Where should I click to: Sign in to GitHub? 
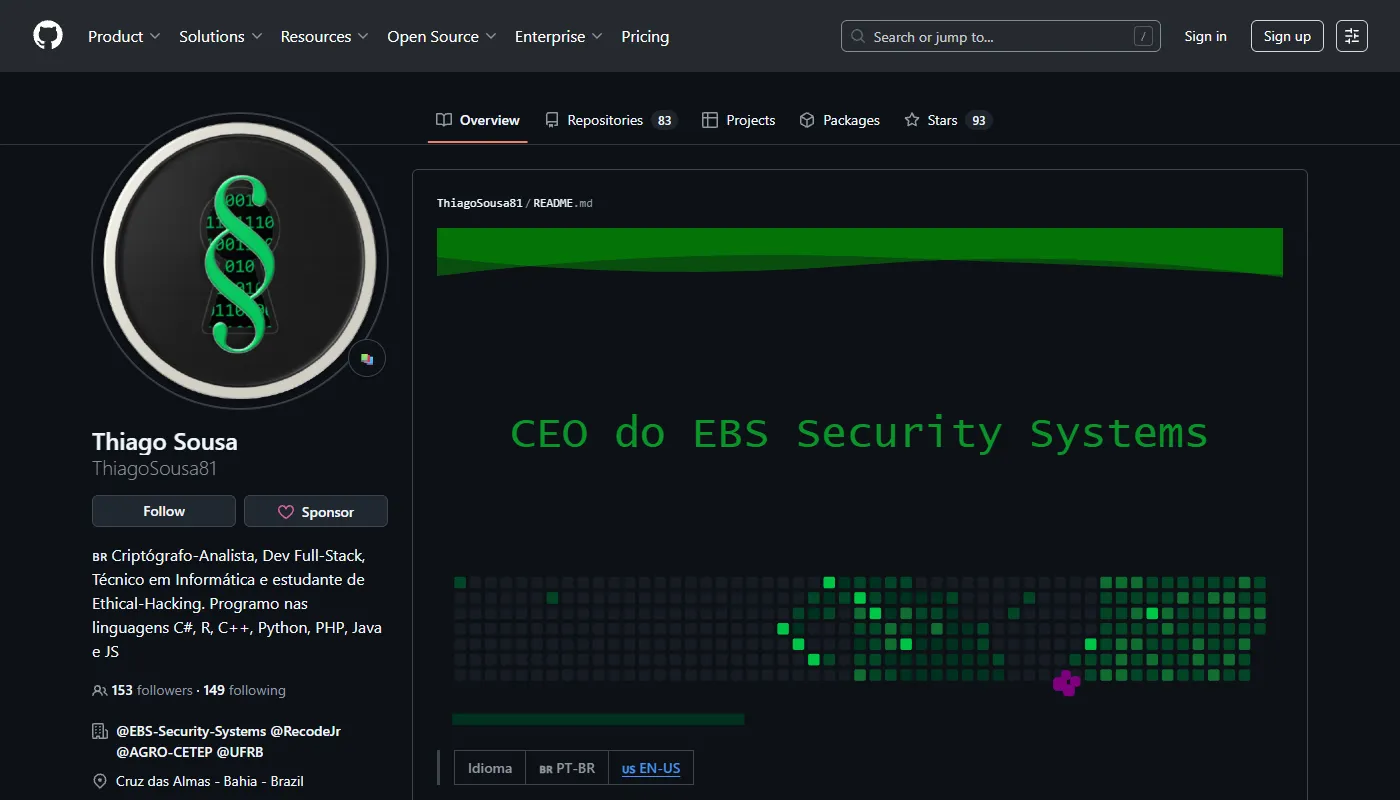1205,36
